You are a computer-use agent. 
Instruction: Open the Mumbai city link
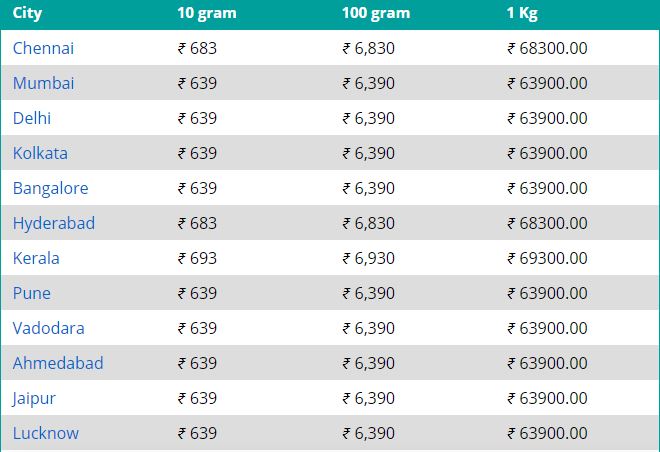click(x=43, y=83)
